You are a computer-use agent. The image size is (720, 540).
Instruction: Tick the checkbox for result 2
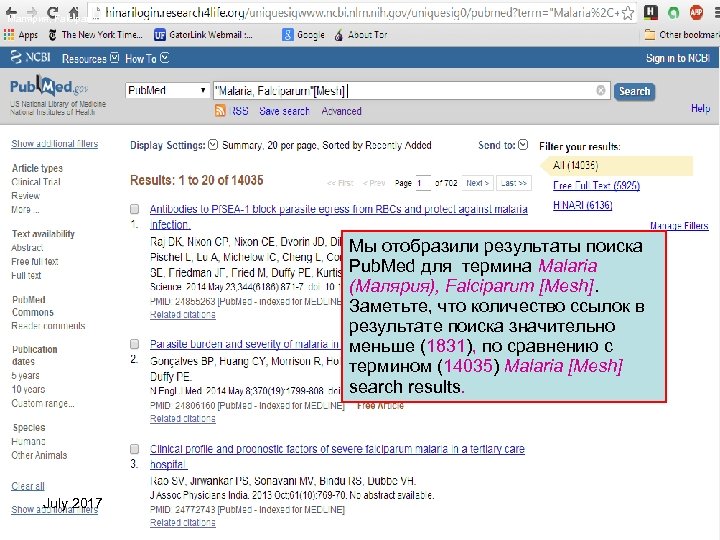pyautogui.click(x=135, y=344)
